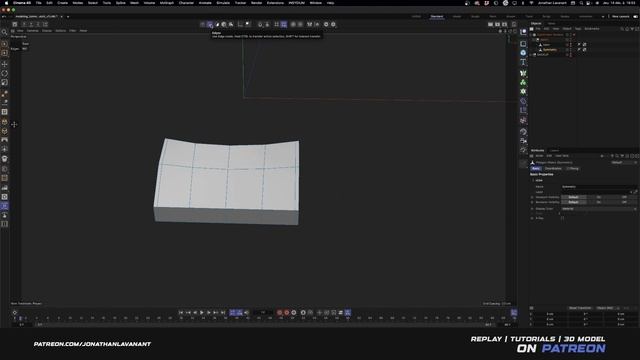Screen dimensions: 640x360
Task: Click the Model mode icon in top toolbar
Action: pos(224,24)
